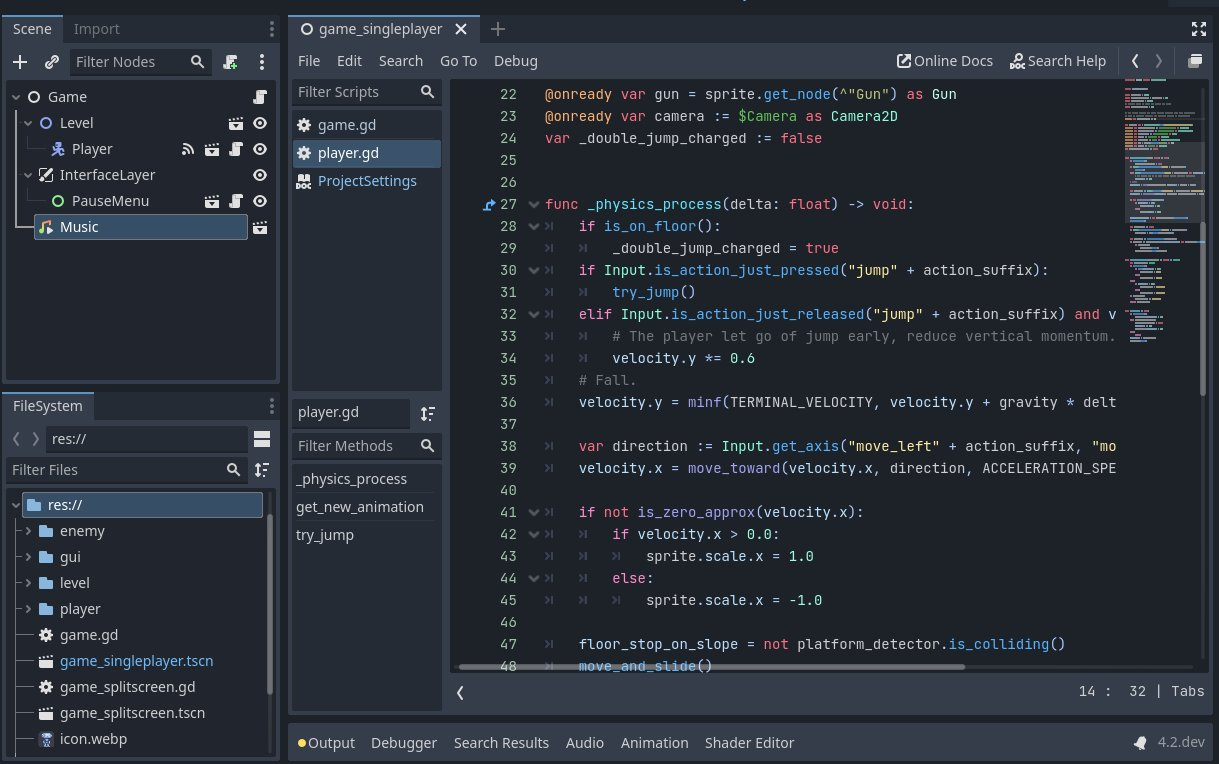1219x764 pixels.
Task: Click the instantiate scene link icon
Action: pos(52,62)
